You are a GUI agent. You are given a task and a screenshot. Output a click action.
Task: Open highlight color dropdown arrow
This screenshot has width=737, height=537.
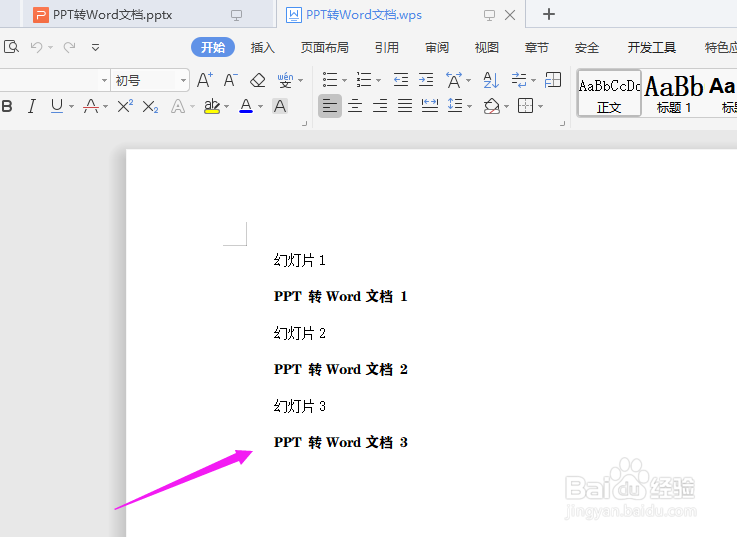[x=227, y=107]
